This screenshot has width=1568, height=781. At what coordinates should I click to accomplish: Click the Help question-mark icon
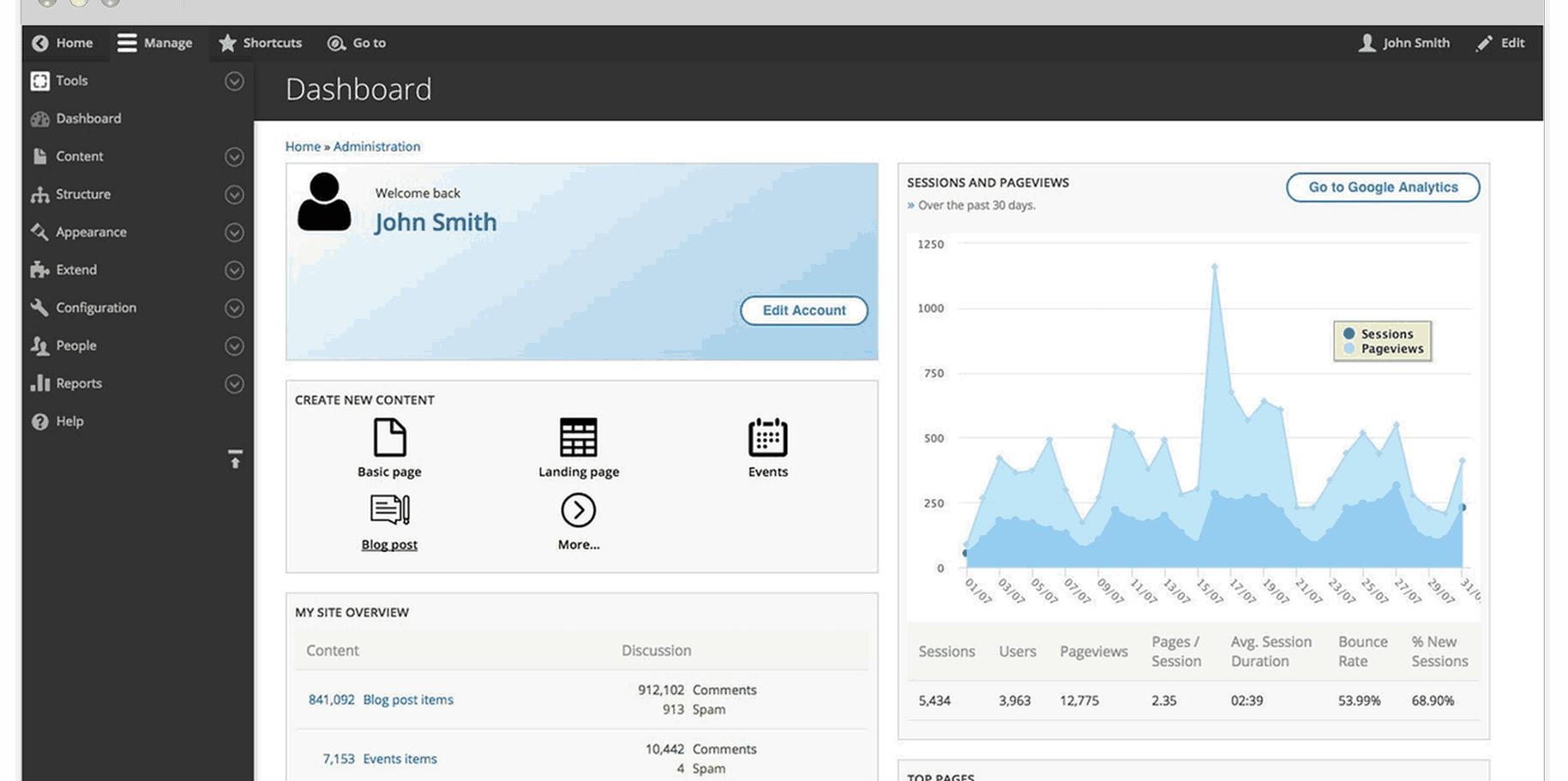pos(39,421)
